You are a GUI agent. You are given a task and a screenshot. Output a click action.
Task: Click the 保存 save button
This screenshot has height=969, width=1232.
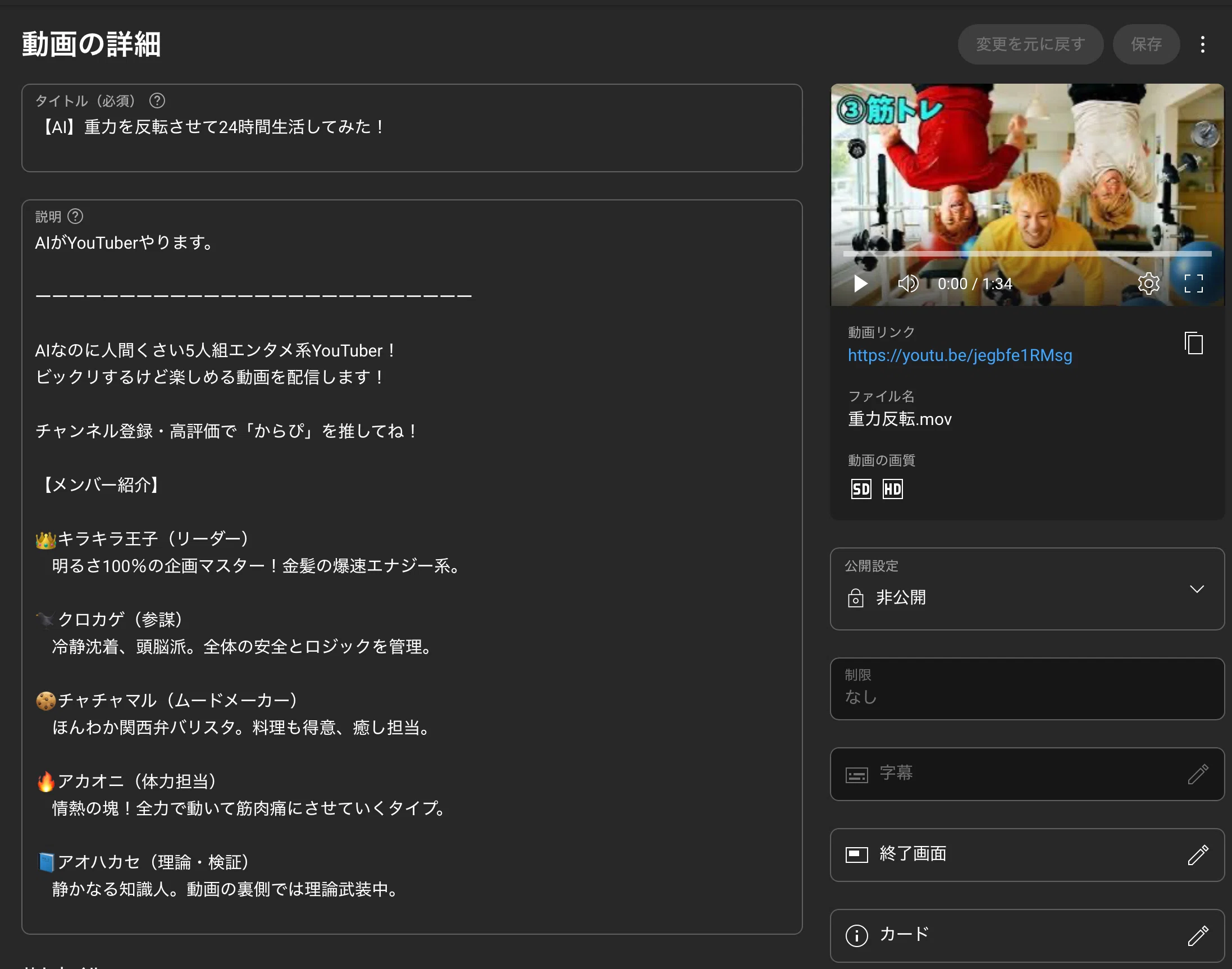pyautogui.click(x=1146, y=44)
